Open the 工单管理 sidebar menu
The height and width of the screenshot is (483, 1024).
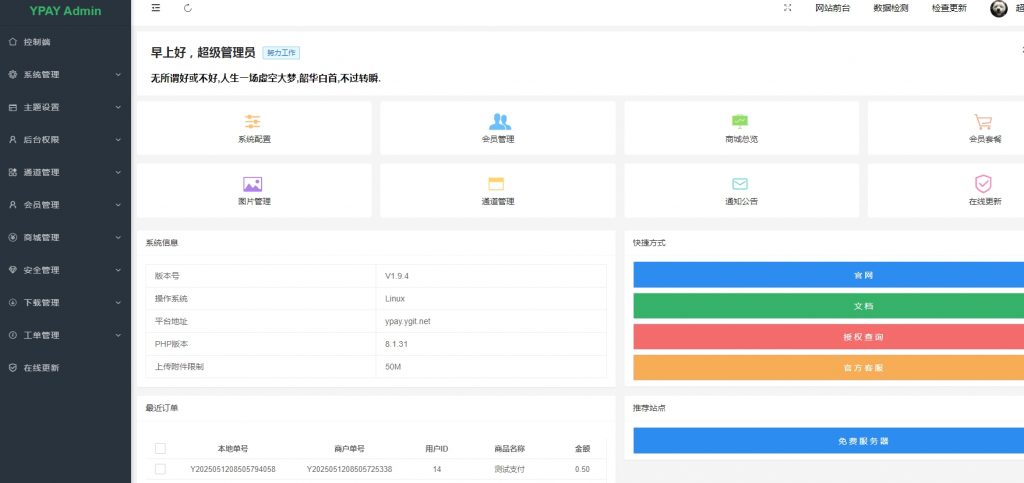[x=65, y=335]
